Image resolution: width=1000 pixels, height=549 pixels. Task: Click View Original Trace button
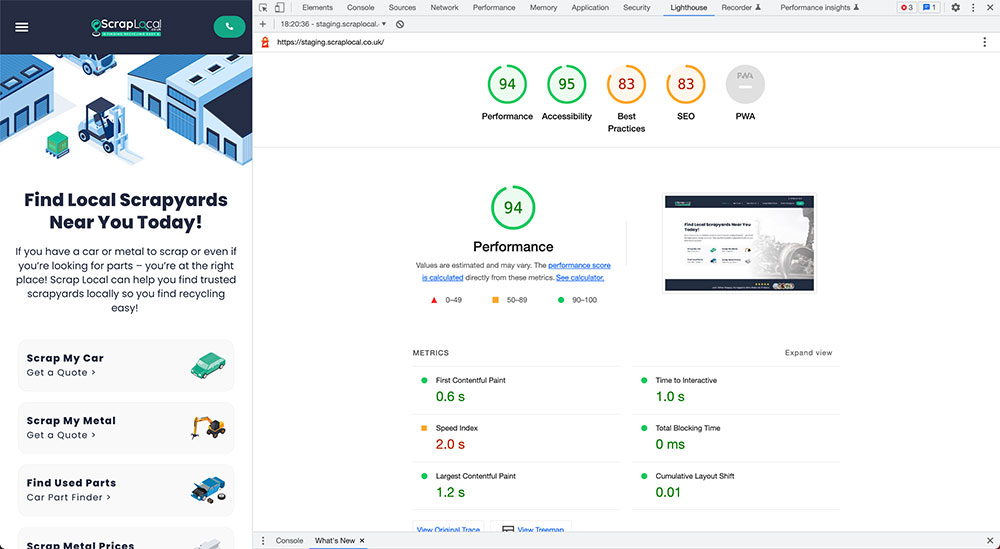[448, 527]
